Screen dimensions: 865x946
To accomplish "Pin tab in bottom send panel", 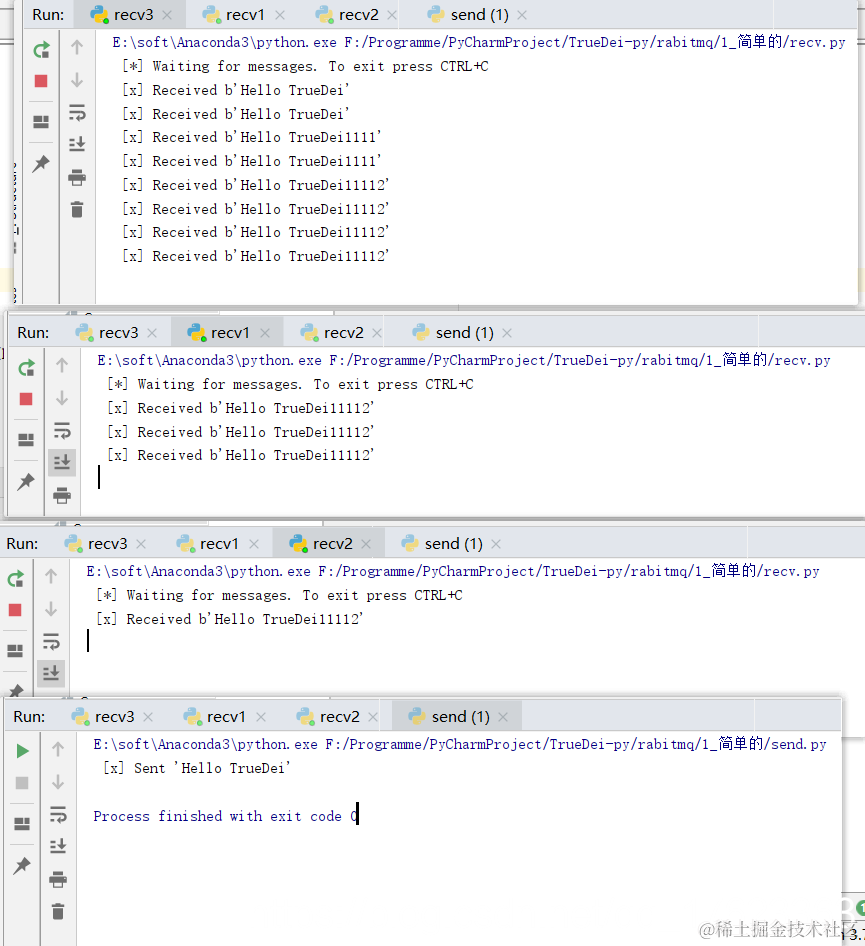I will click(x=22, y=866).
